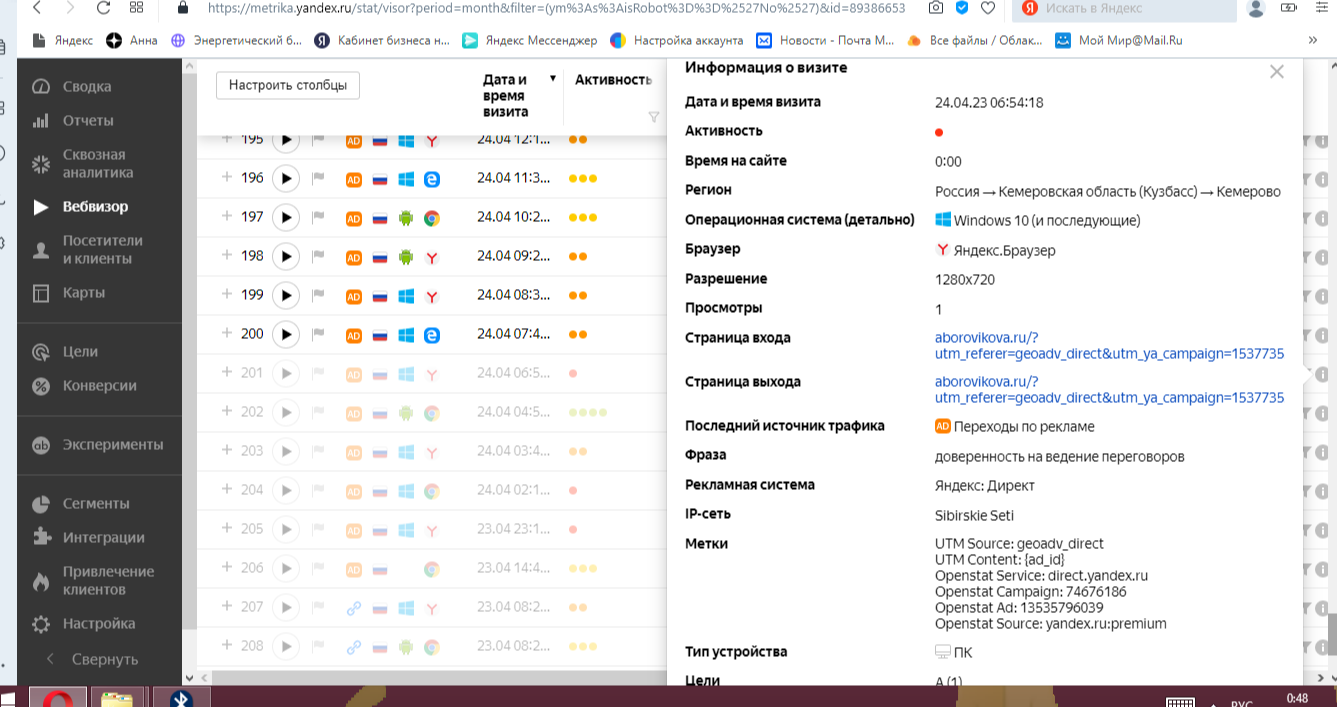Click the Android OS icon in row 198
This screenshot has height=707, width=1337.
tap(405, 257)
